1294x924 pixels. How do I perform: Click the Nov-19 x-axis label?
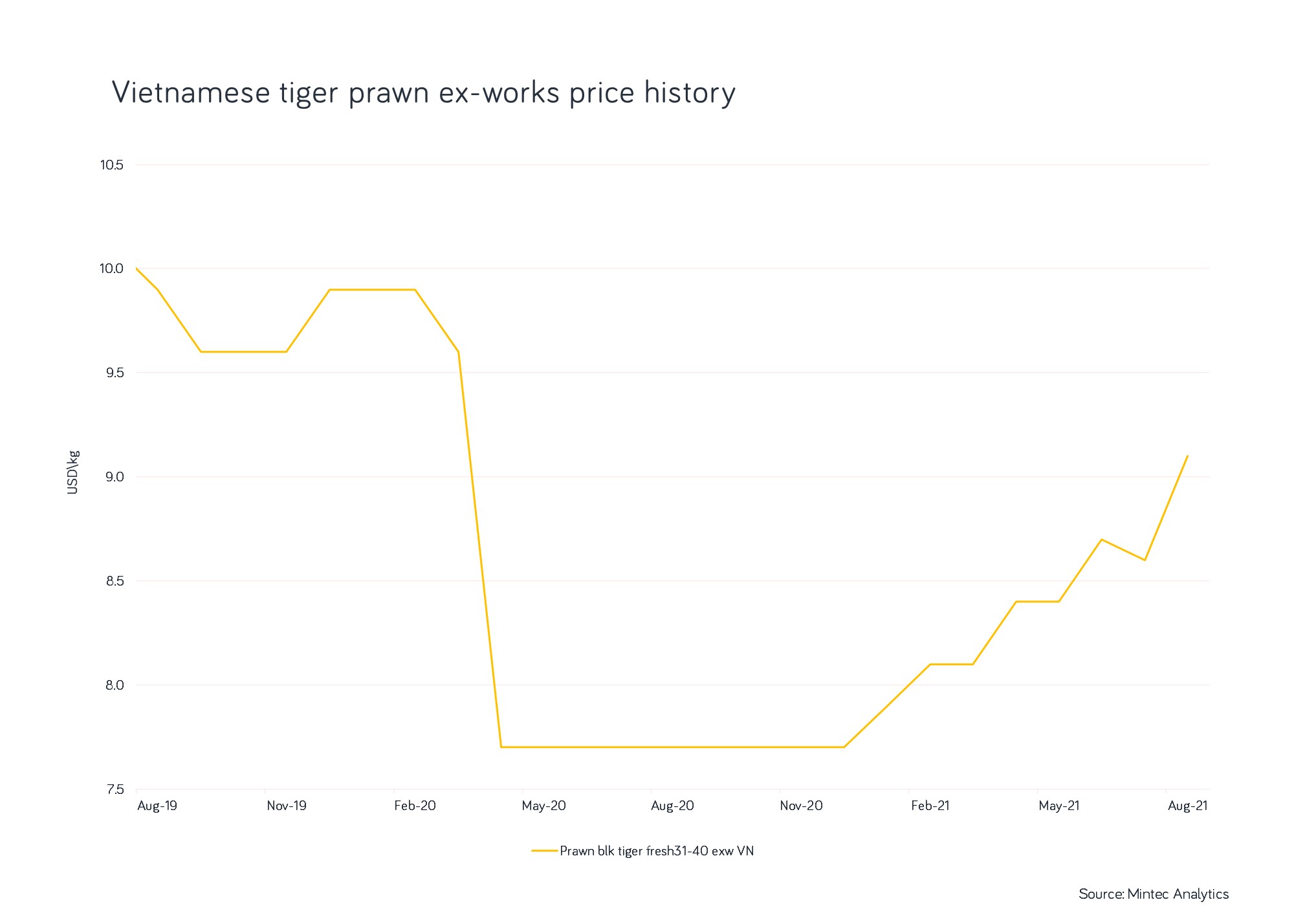click(287, 806)
